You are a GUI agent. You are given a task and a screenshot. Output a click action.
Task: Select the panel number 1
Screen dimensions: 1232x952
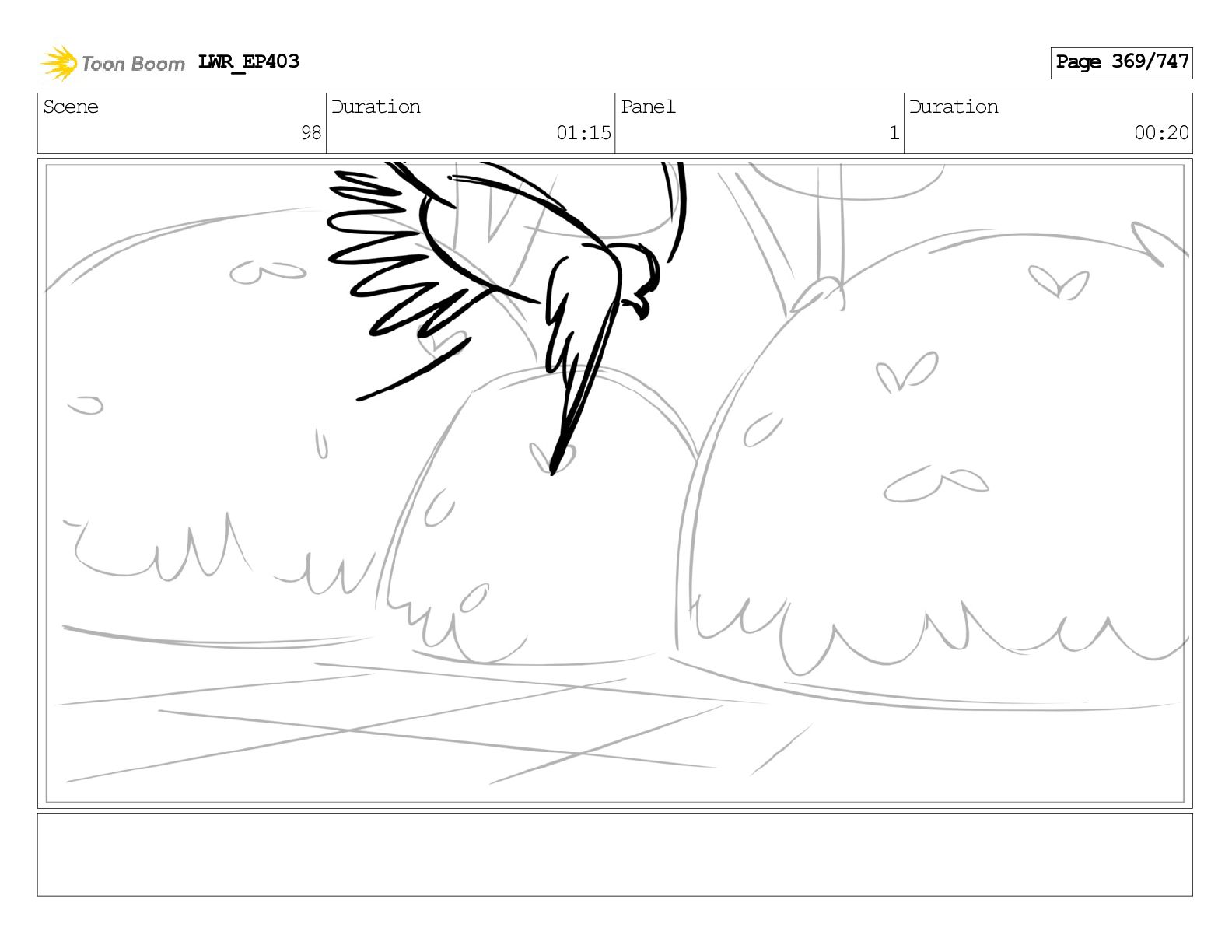coord(894,133)
